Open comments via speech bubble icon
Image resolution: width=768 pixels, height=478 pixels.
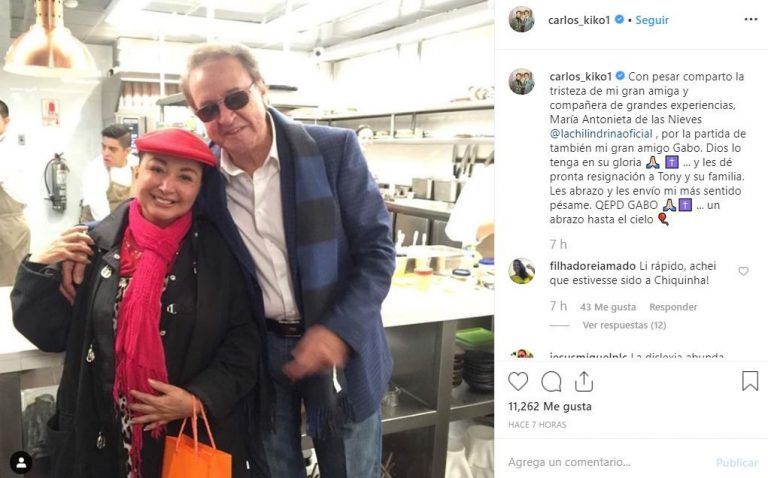coord(551,381)
